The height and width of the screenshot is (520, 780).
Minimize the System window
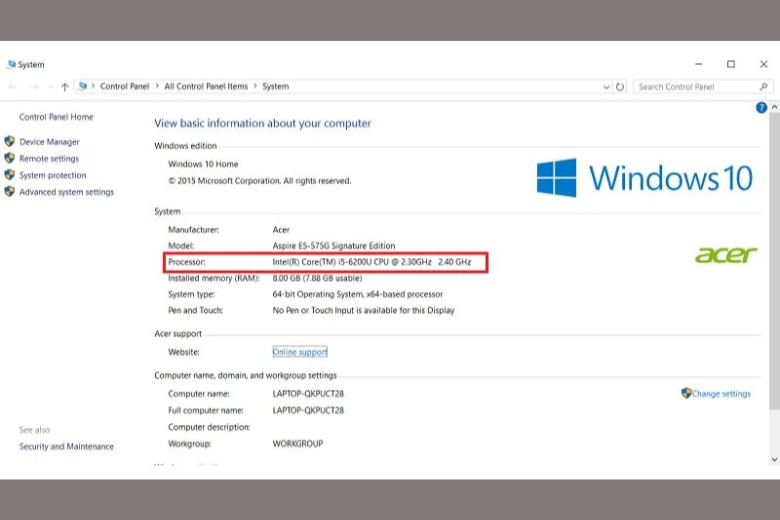[x=698, y=64]
